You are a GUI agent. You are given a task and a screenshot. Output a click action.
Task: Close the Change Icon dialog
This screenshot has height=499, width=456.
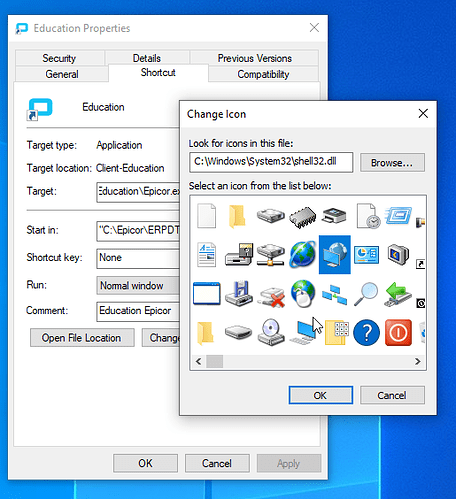click(423, 114)
